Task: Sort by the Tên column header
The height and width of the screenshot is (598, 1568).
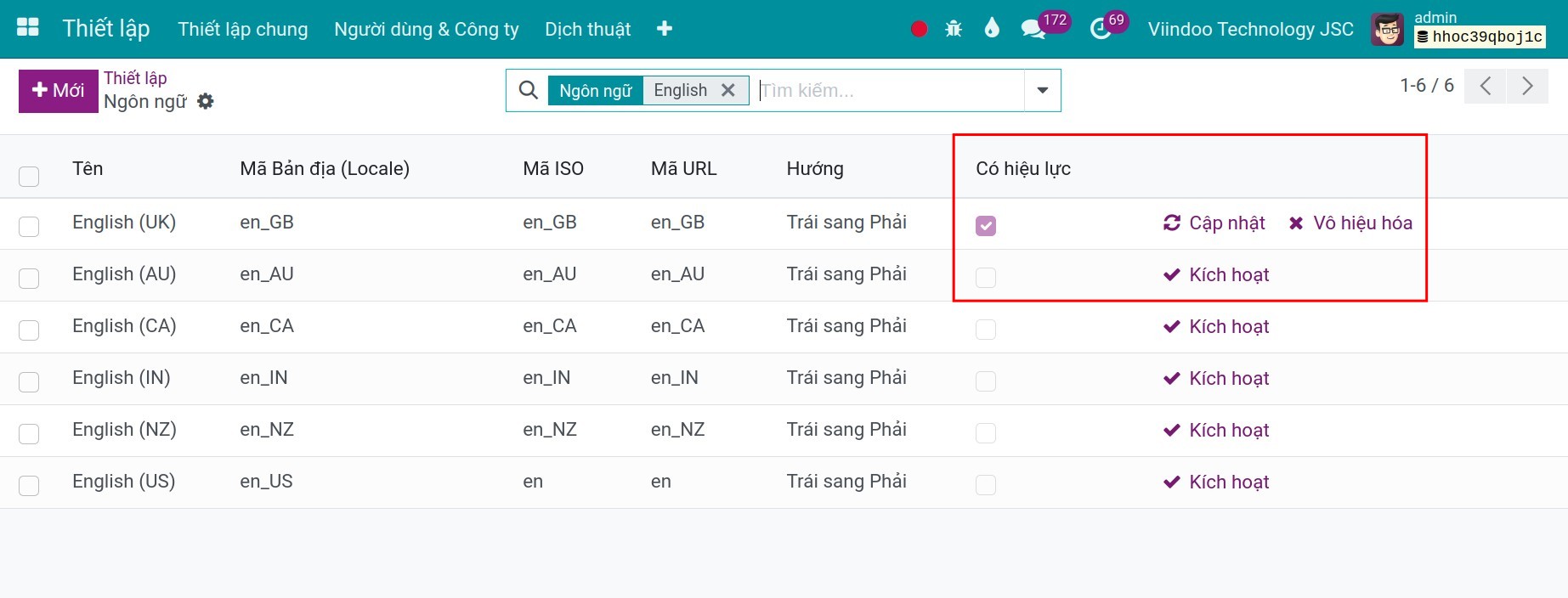Action: [x=88, y=168]
